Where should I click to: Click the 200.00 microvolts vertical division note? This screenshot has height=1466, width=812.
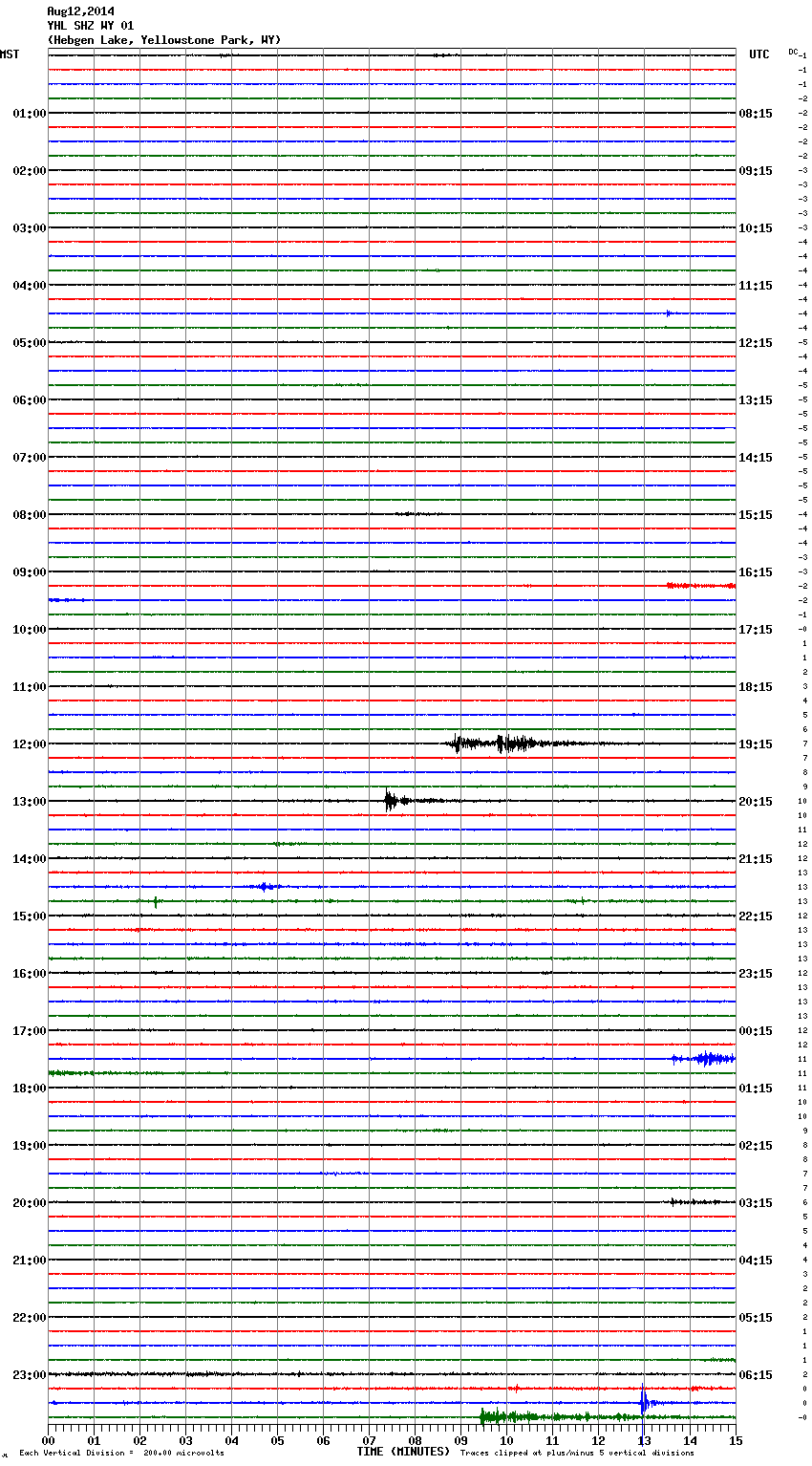tap(122, 1453)
